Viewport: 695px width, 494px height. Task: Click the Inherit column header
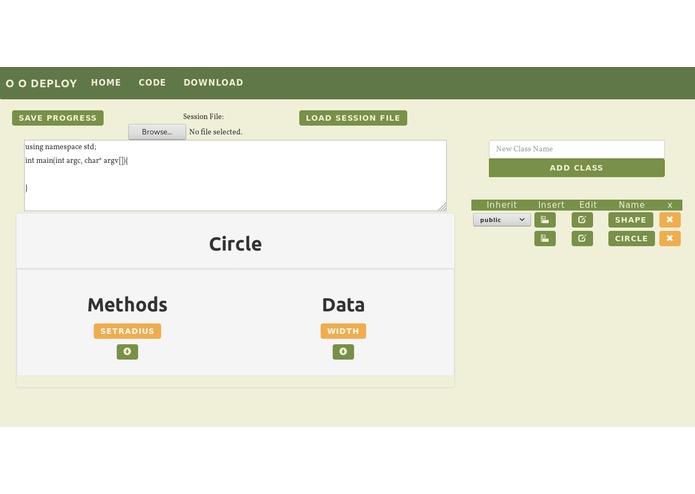point(501,205)
